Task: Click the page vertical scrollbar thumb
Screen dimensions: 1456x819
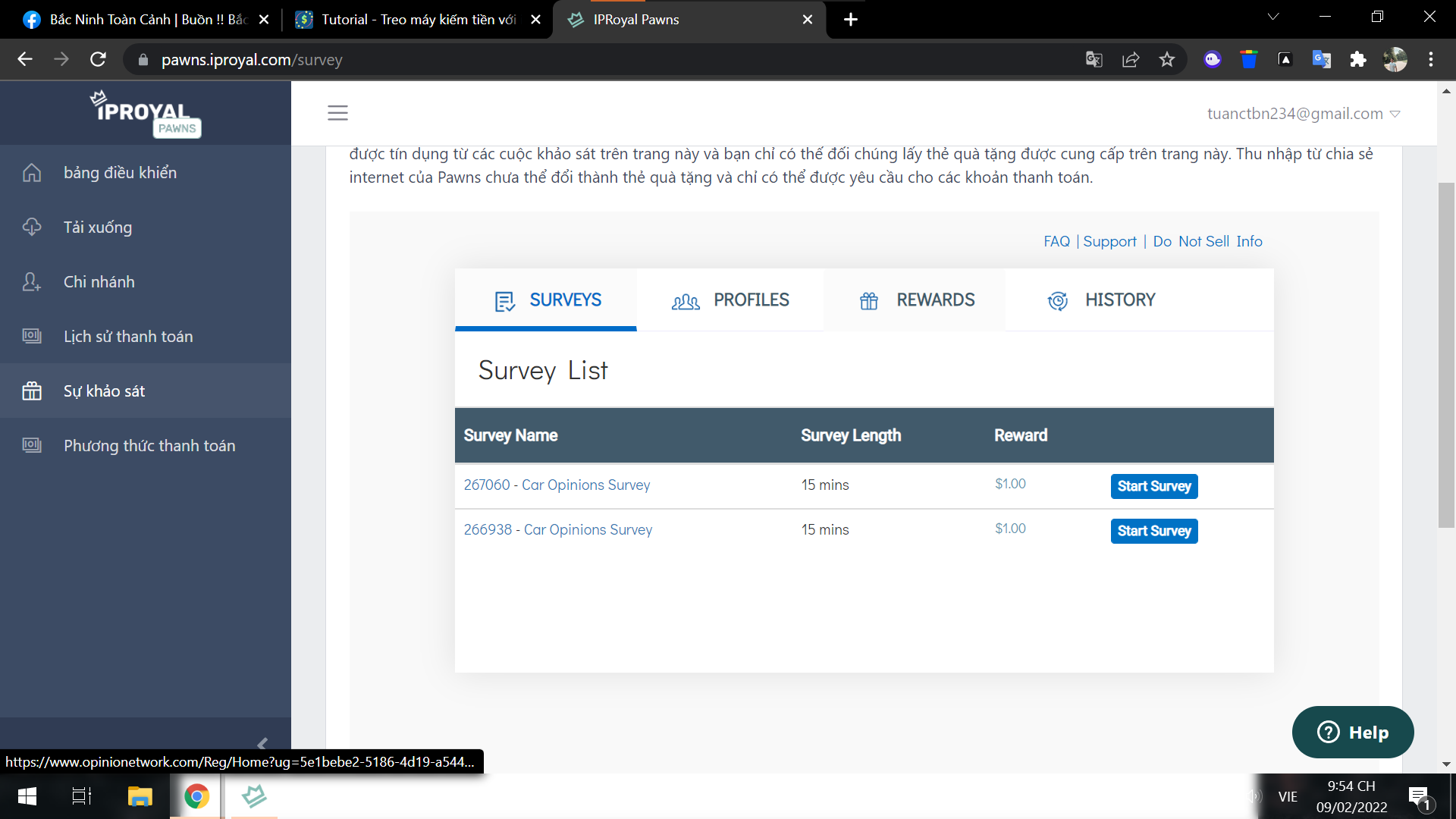Action: [x=1446, y=355]
